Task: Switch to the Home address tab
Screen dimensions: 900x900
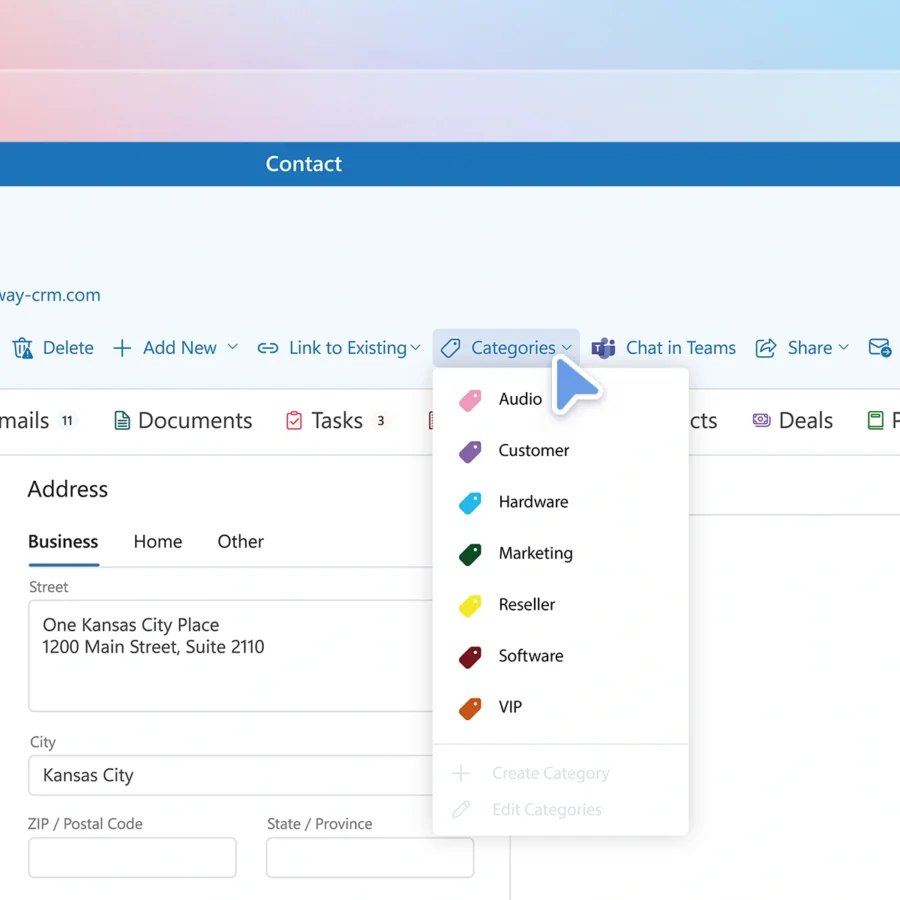Action: [158, 541]
